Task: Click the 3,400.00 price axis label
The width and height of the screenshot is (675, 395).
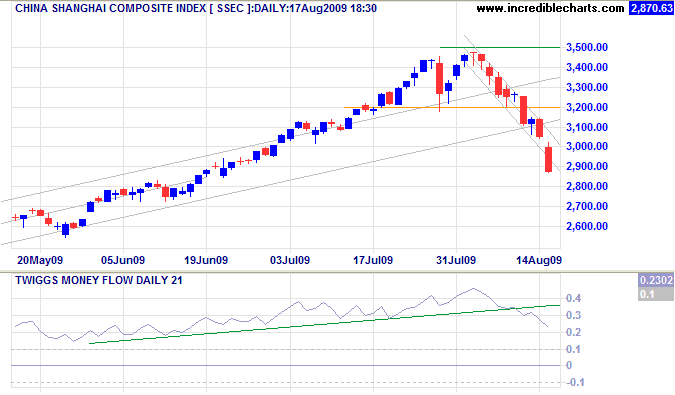Action: click(587, 67)
